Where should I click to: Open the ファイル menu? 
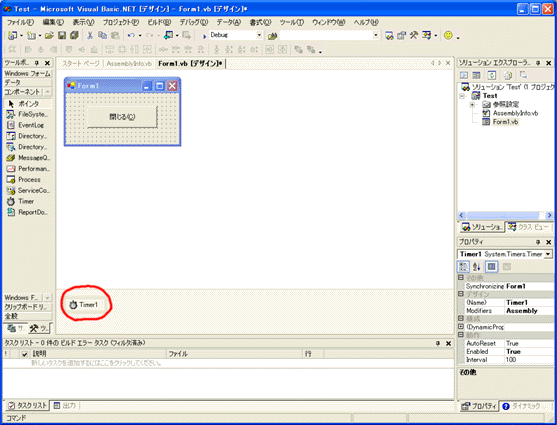[20, 22]
